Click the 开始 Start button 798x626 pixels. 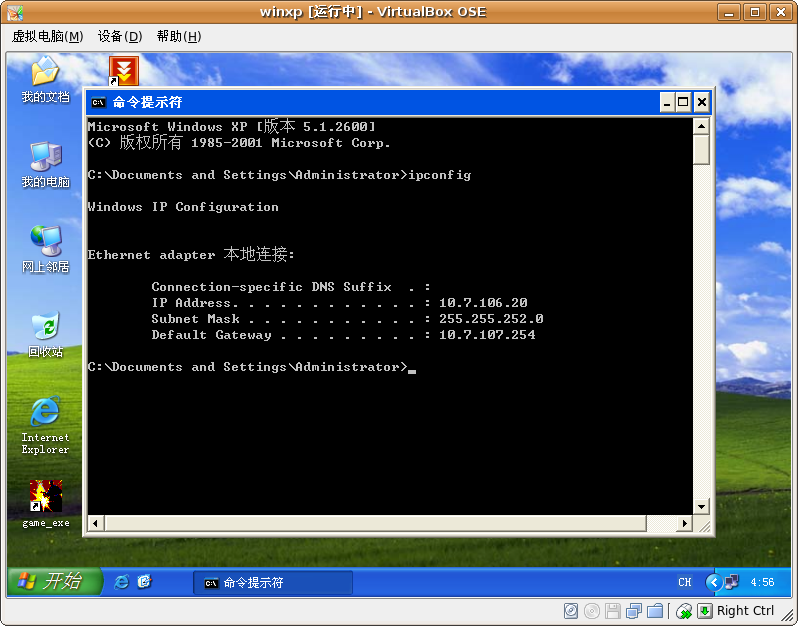[x=54, y=581]
